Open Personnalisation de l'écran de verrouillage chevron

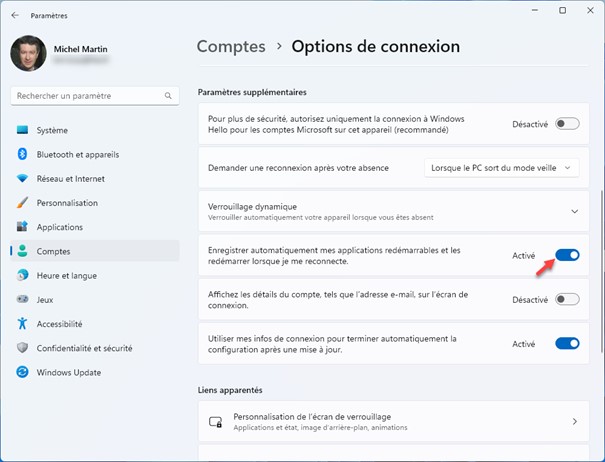(574, 422)
